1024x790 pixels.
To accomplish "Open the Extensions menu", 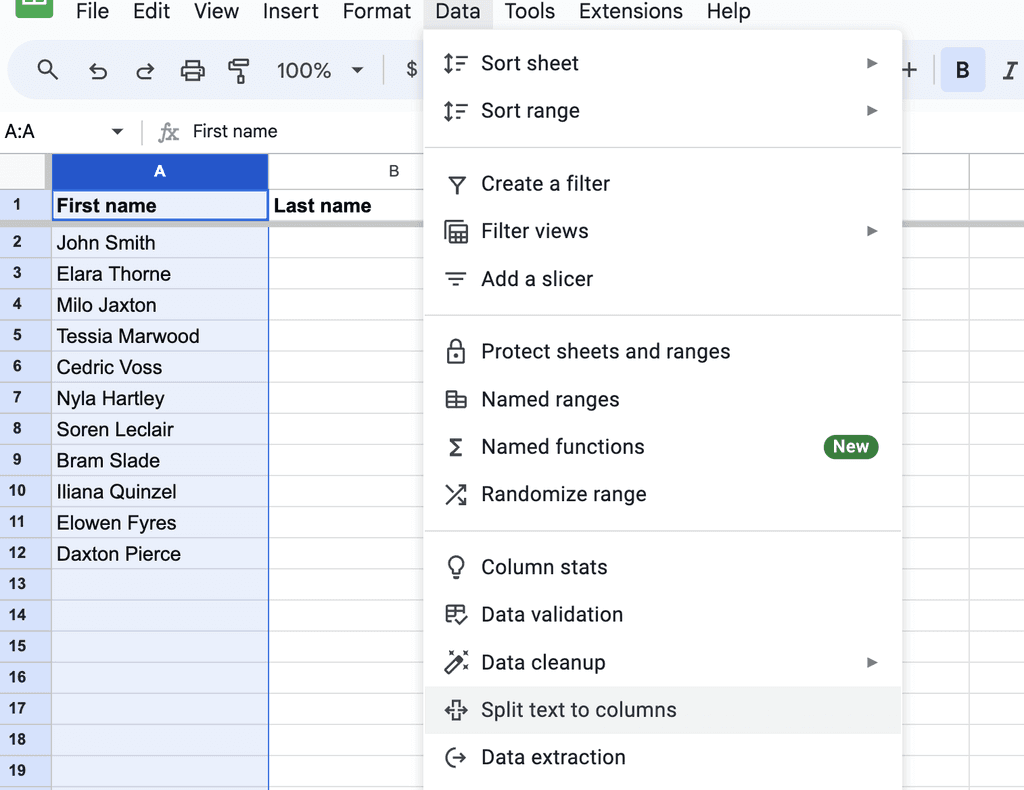I will click(630, 12).
